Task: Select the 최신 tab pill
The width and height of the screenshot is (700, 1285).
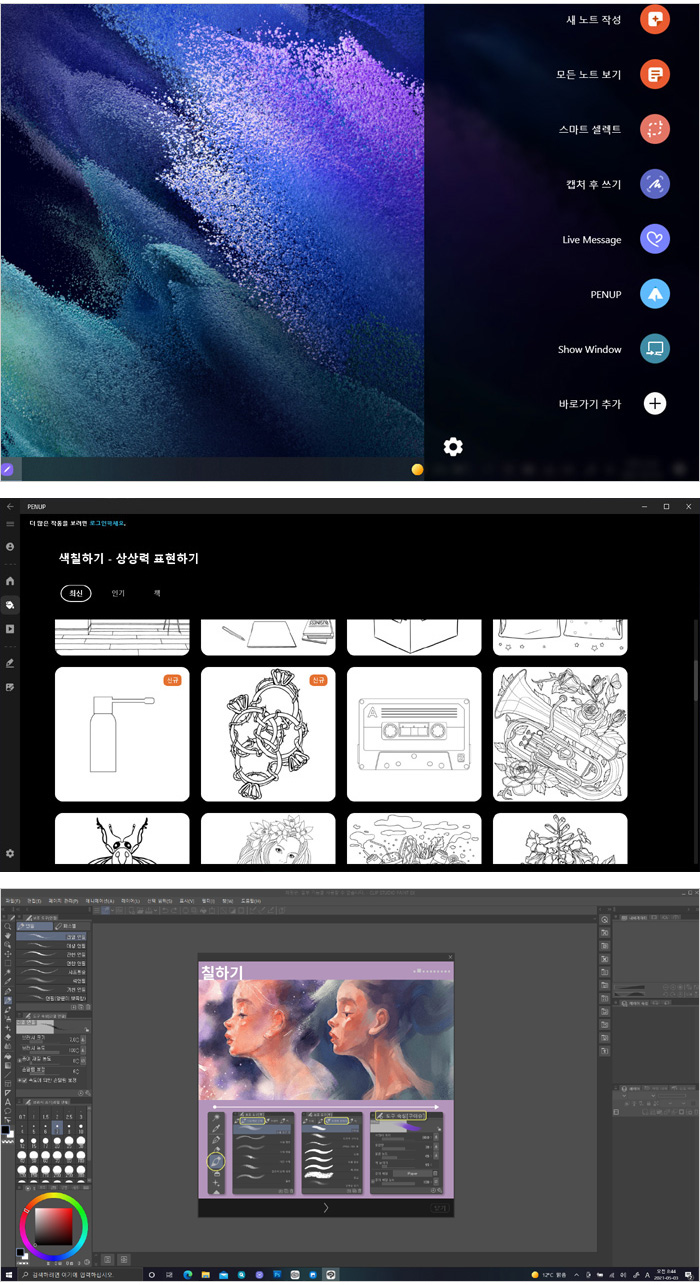Action: tap(75, 593)
